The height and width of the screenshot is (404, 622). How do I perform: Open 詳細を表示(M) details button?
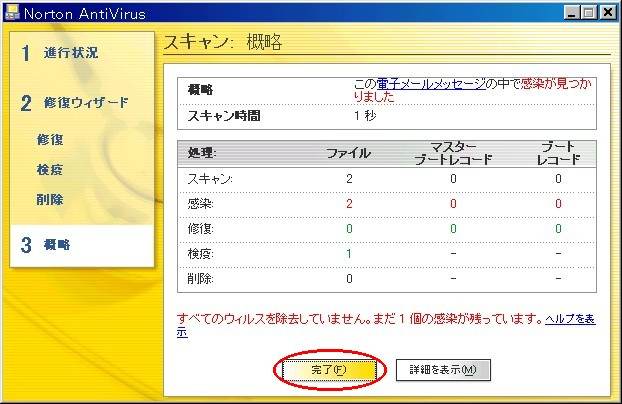point(443,370)
